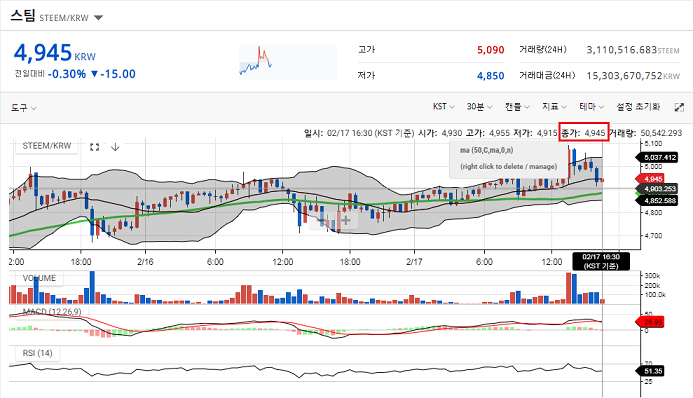Click the 고가 5,090 value
The image size is (693, 398).
(491, 50)
